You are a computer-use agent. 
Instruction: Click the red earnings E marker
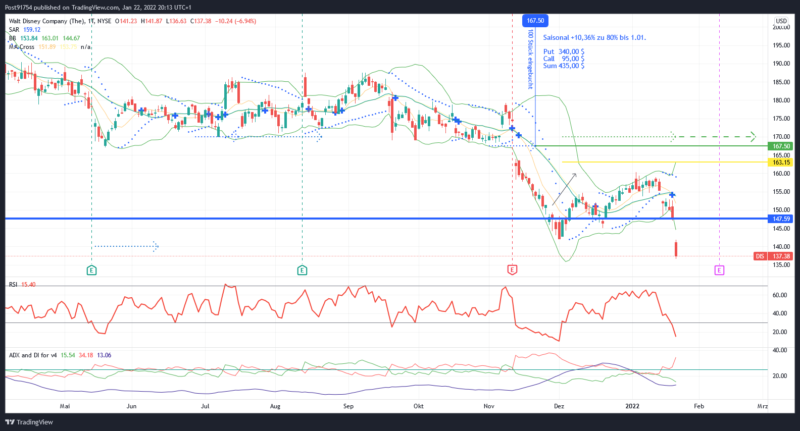pos(512,270)
